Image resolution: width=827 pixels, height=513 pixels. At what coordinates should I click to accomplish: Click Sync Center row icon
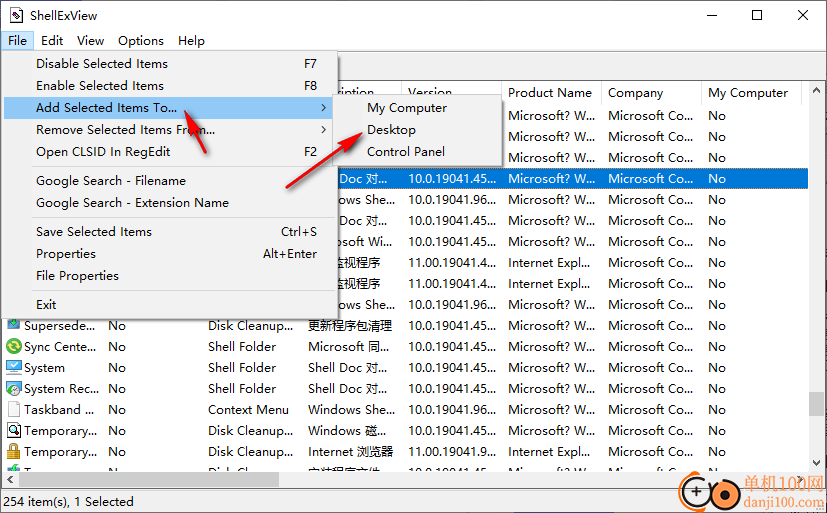pyautogui.click(x=13, y=346)
